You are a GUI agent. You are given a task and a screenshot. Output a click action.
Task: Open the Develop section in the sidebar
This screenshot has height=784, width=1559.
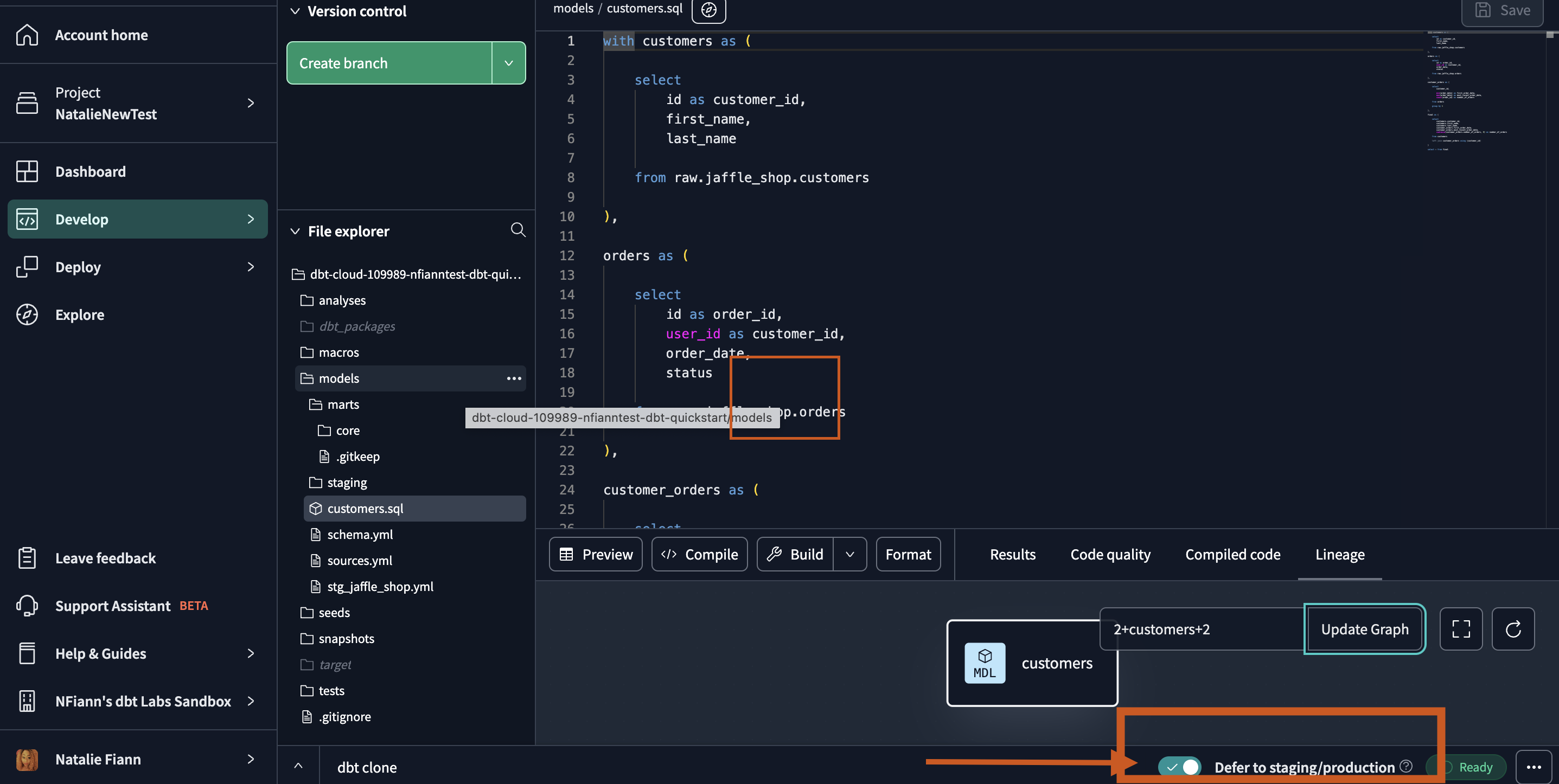point(82,219)
